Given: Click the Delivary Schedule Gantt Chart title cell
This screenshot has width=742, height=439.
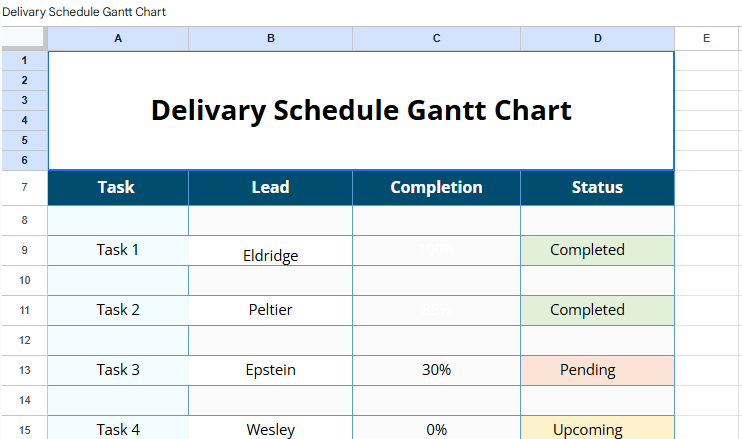Looking at the screenshot, I should (361, 110).
